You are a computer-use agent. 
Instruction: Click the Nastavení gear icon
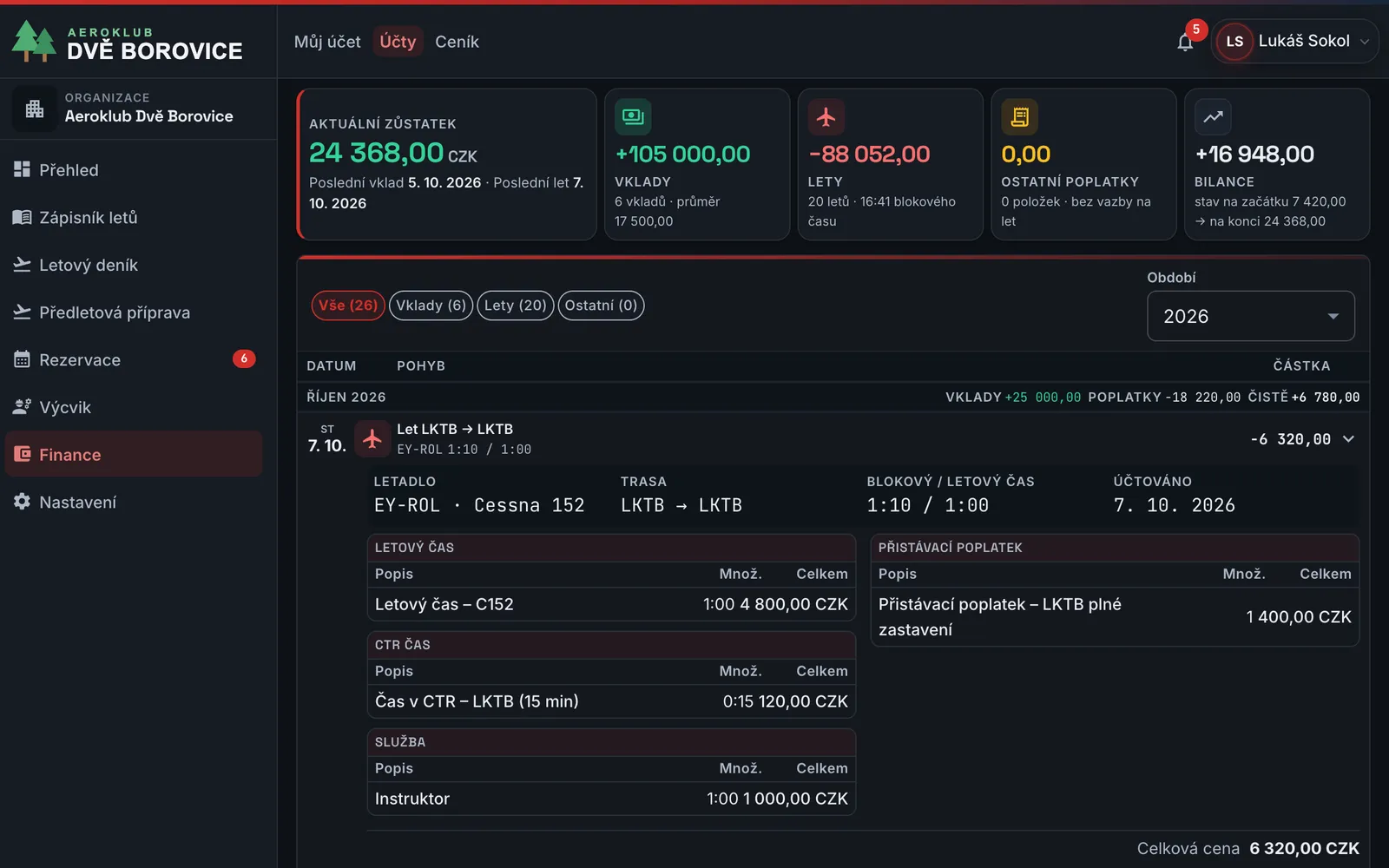22,502
